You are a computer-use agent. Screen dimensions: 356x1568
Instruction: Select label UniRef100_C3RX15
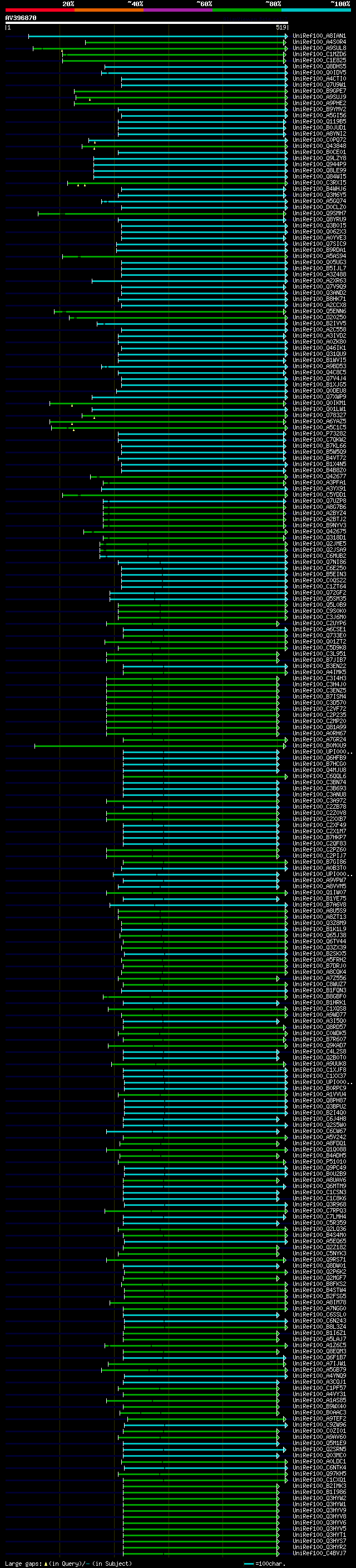[319, 182]
